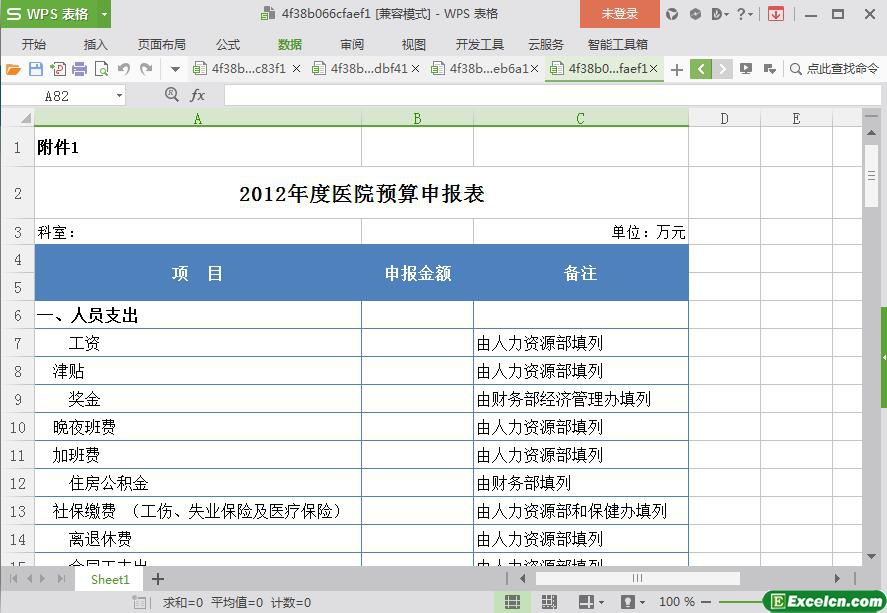Select row 9 header
The height and width of the screenshot is (613, 887).
[x=18, y=399]
